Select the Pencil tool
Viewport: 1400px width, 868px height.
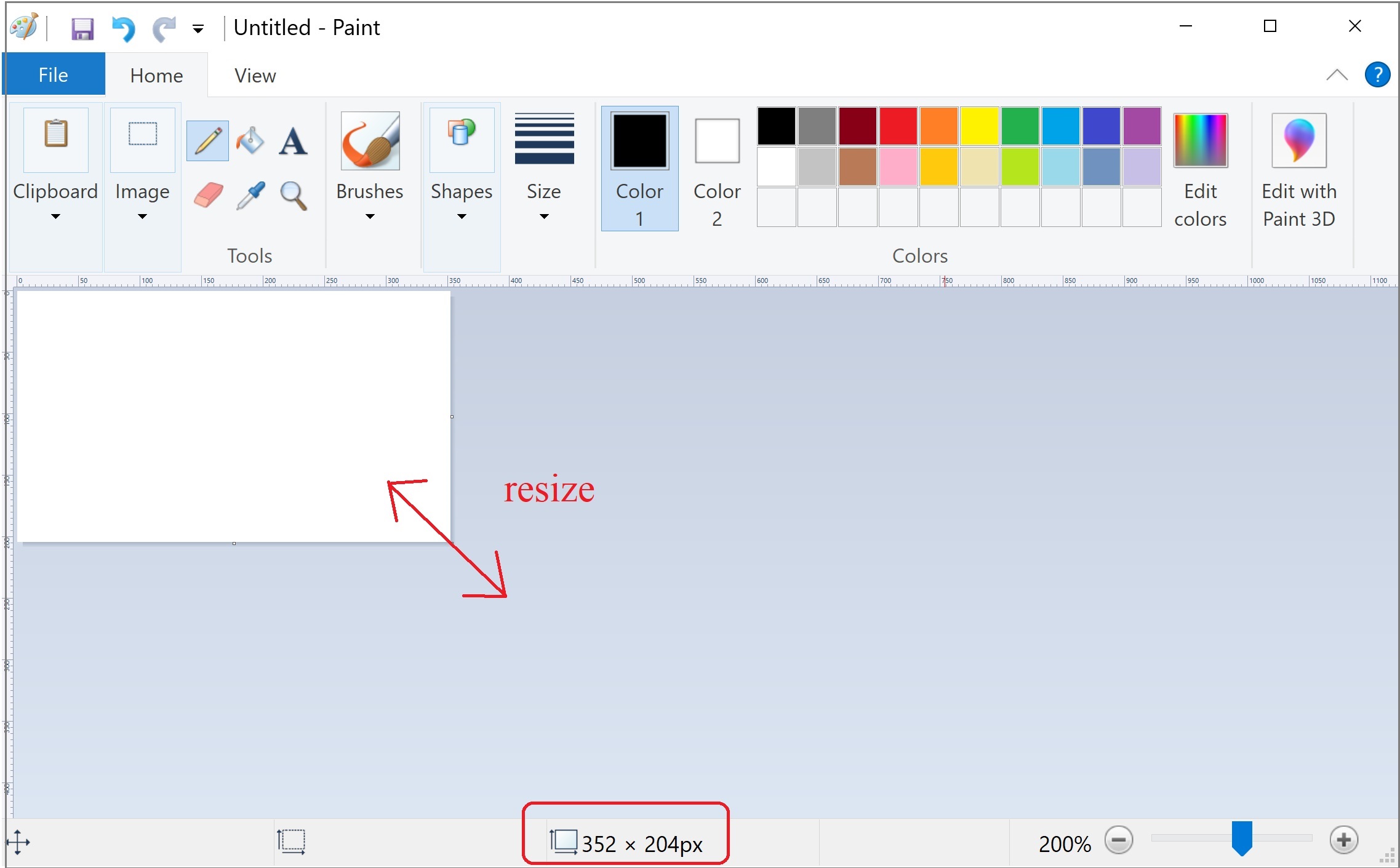[207, 141]
